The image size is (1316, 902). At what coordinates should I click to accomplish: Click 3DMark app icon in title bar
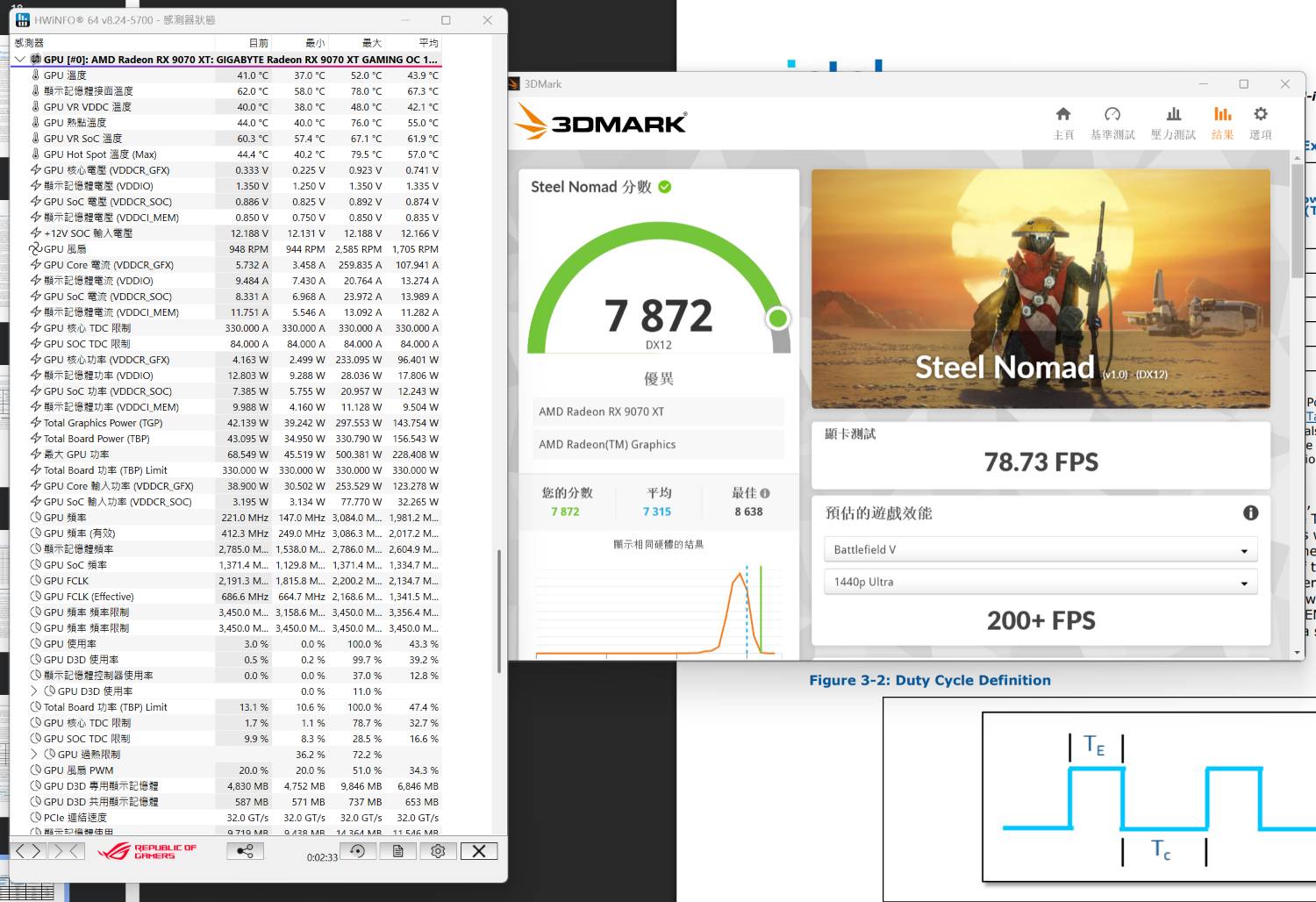(515, 84)
